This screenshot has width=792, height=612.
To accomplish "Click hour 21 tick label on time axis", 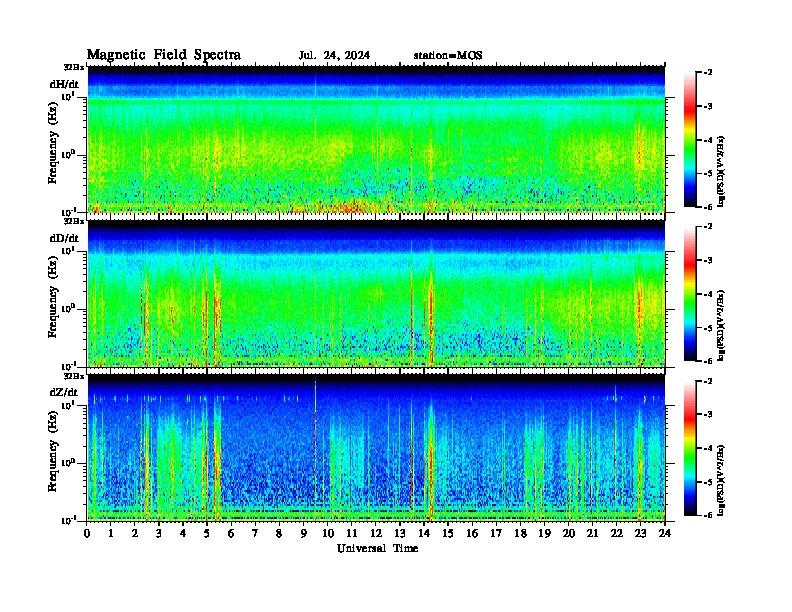I will coord(592,534).
